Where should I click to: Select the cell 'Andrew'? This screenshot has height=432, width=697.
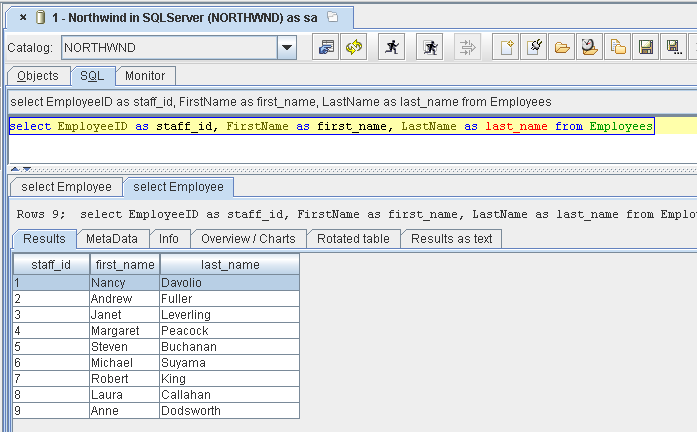coord(124,299)
